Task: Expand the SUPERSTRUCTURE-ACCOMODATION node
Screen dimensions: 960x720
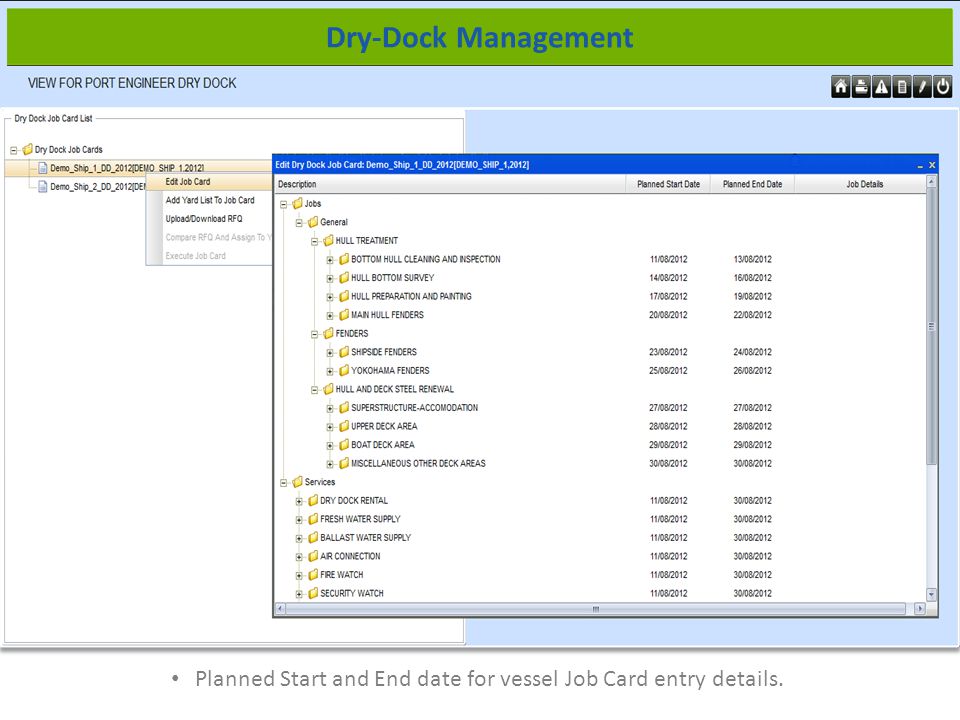Action: [x=330, y=409]
